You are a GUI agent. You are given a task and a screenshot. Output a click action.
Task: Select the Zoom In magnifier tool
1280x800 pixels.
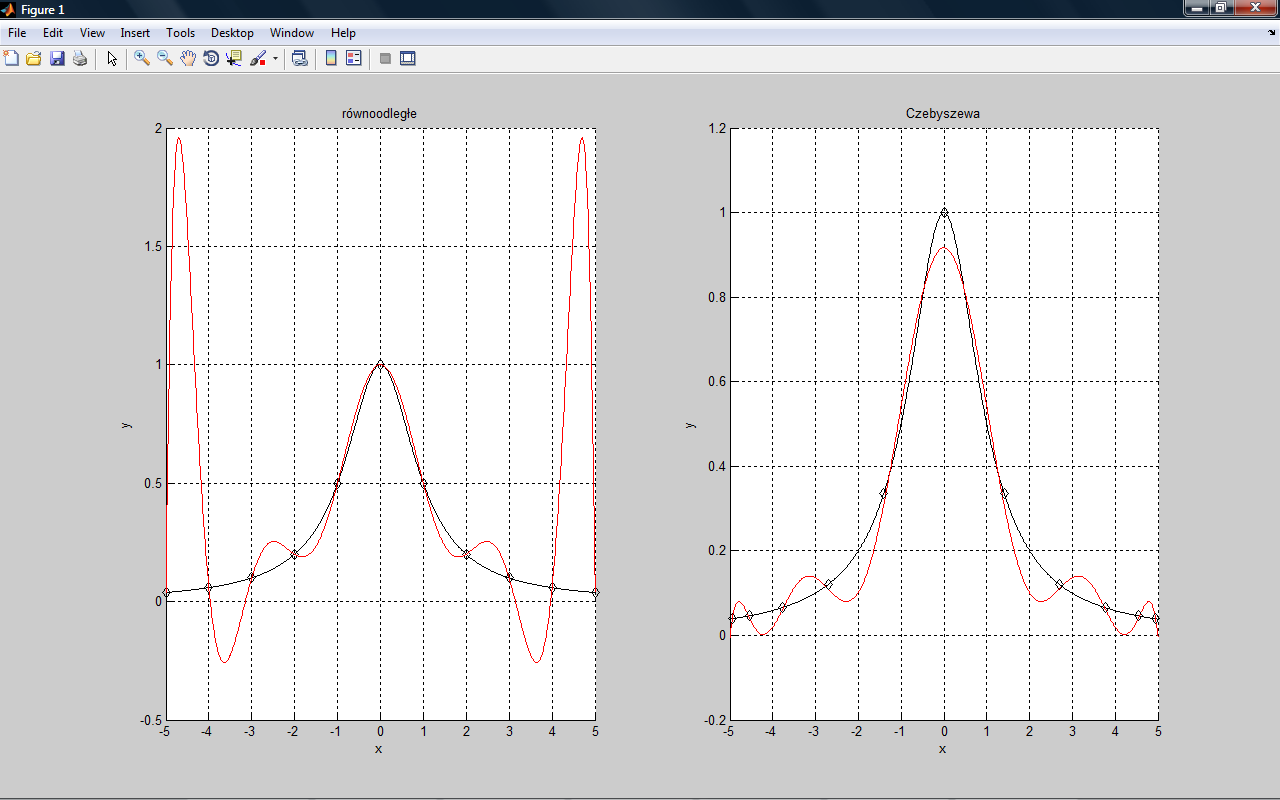click(x=142, y=59)
